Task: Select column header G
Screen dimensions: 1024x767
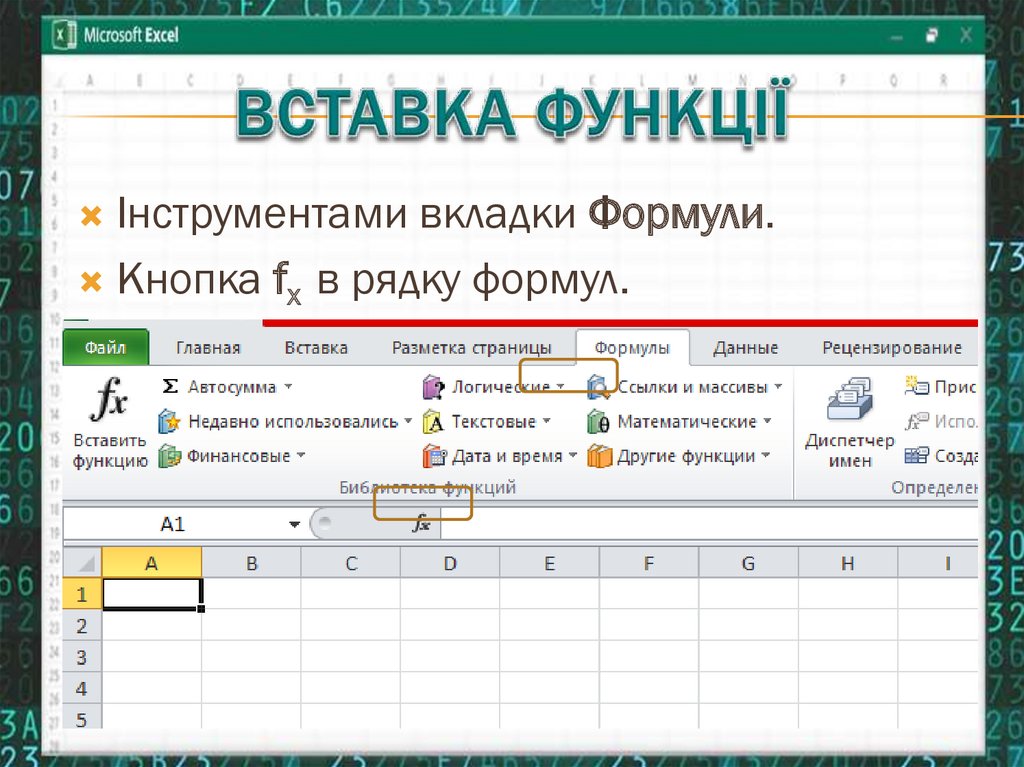Action: [748, 563]
